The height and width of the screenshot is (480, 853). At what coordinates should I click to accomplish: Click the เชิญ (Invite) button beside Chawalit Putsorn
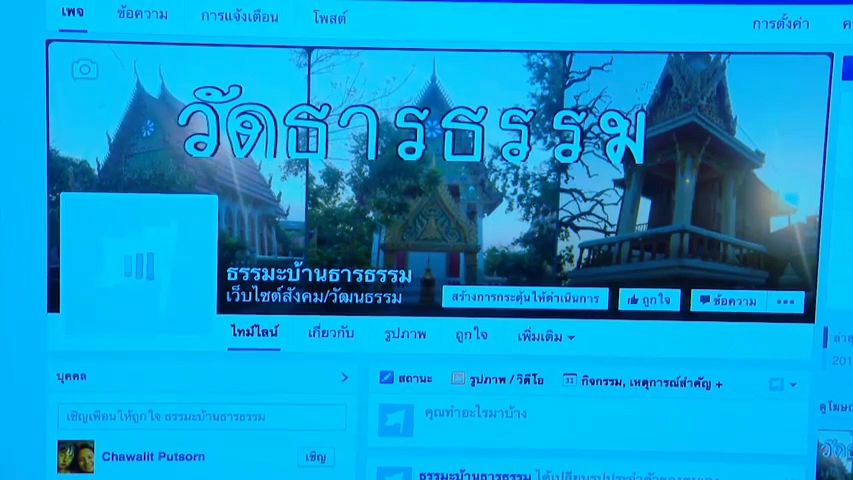tap(316, 457)
